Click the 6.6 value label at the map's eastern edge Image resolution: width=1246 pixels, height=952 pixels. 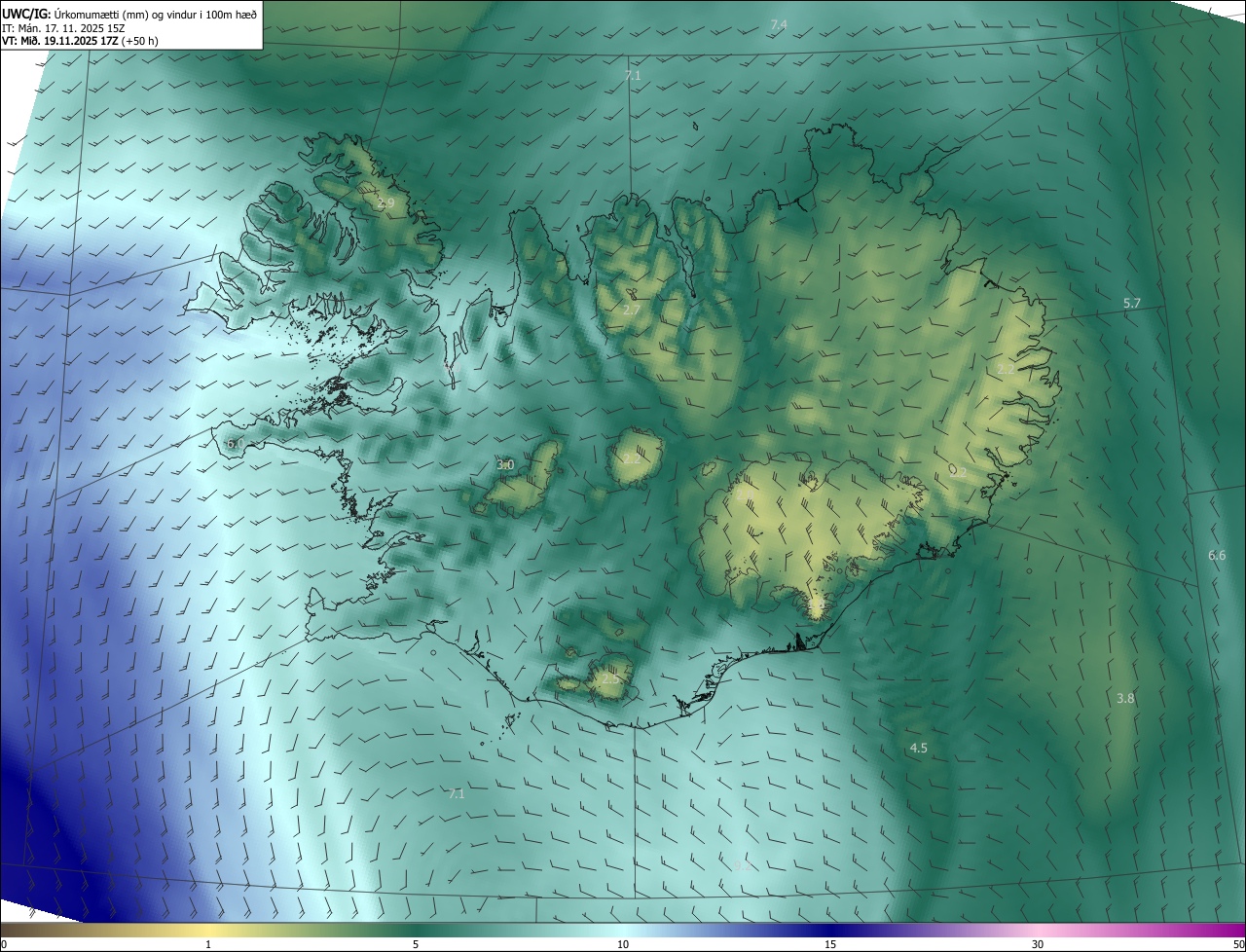pyautogui.click(x=1217, y=555)
